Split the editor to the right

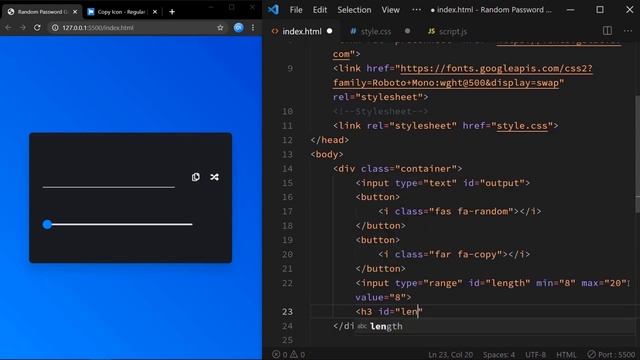[x=607, y=31]
